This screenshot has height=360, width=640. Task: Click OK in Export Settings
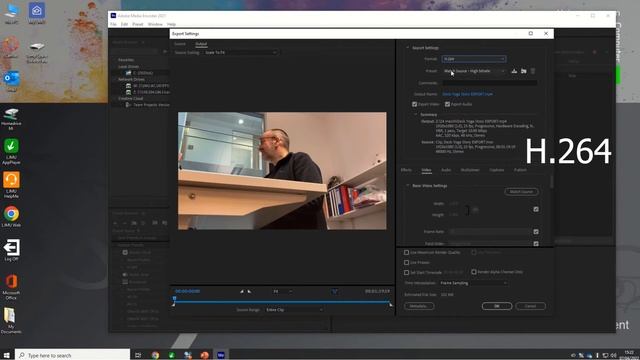pos(497,306)
